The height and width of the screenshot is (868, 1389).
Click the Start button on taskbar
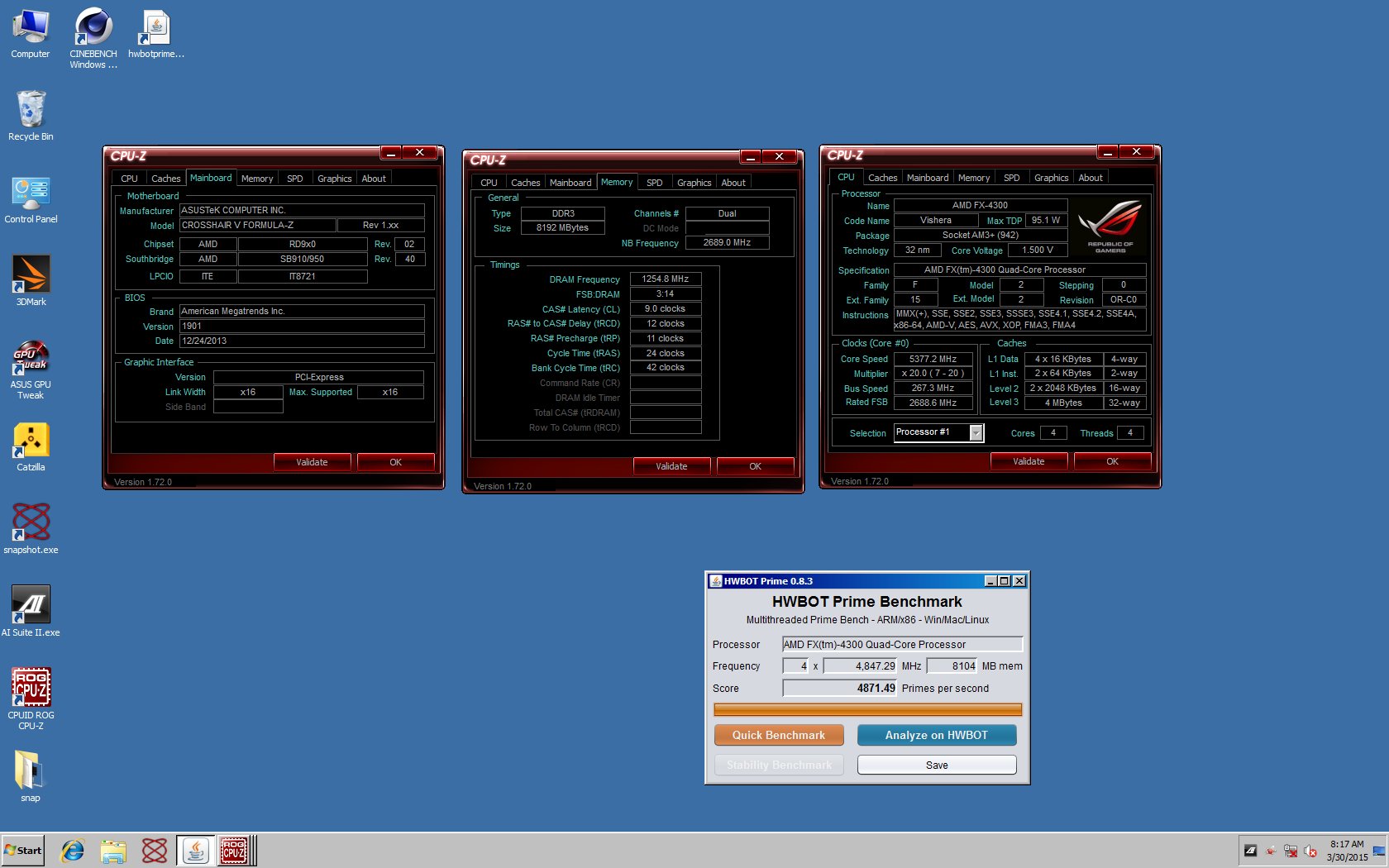point(23,850)
